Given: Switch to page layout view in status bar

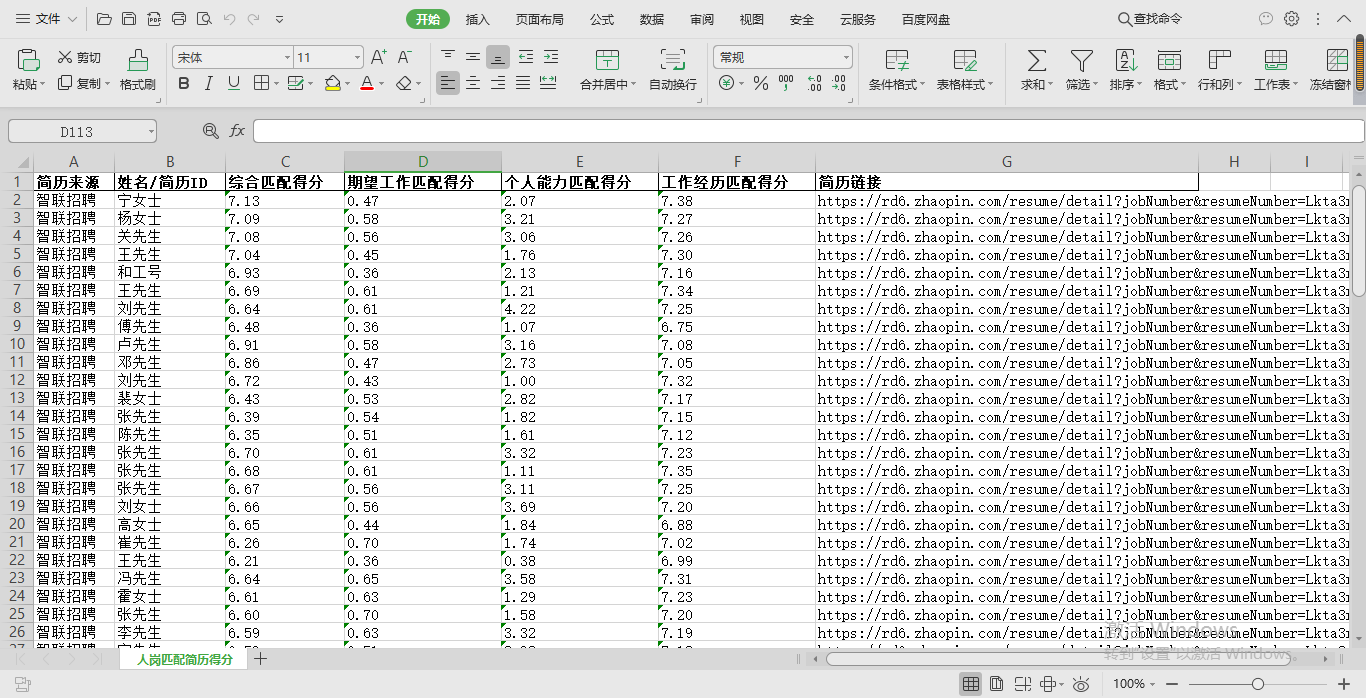Looking at the screenshot, I should [997, 684].
